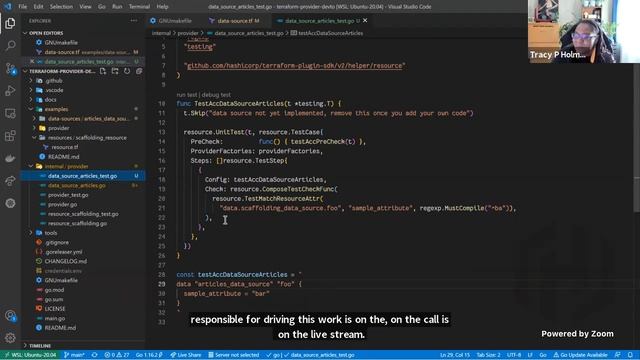Open CHANGELOG.md in explorer
The image size is (640, 360).
[66, 261]
